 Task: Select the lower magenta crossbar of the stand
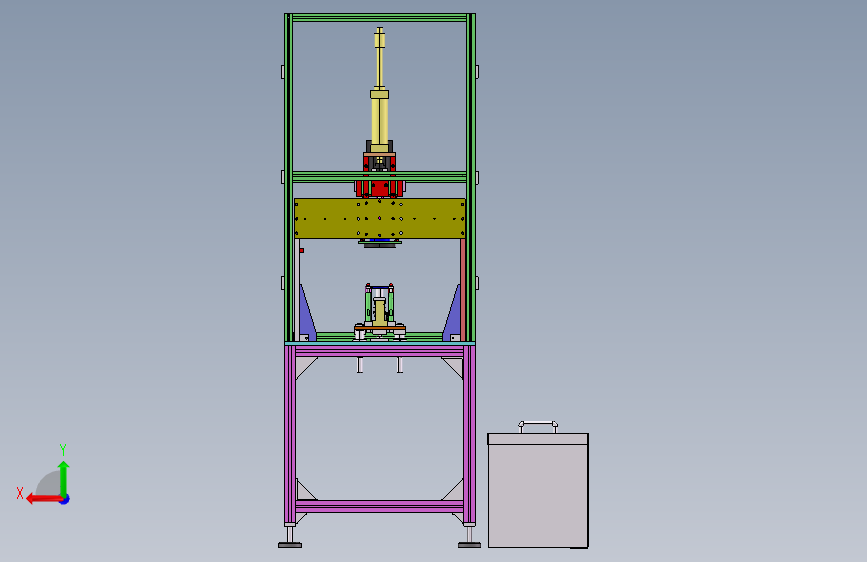379,506
